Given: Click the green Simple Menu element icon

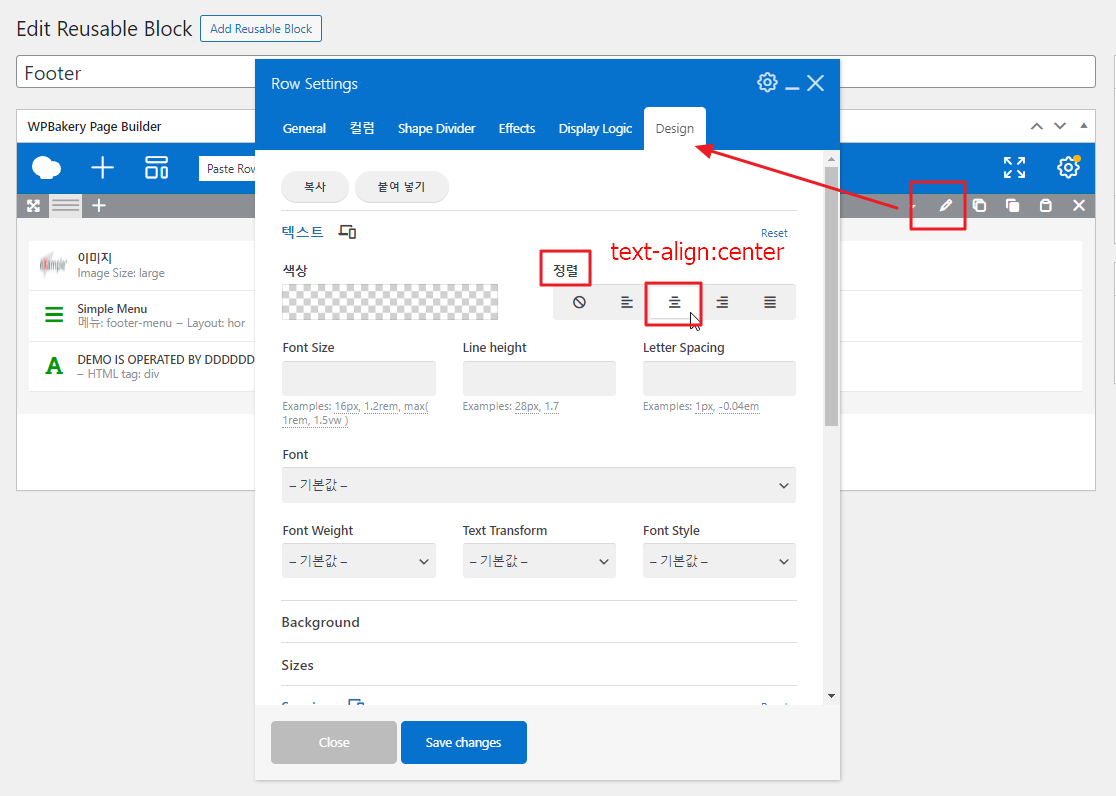Looking at the screenshot, I should (x=54, y=314).
